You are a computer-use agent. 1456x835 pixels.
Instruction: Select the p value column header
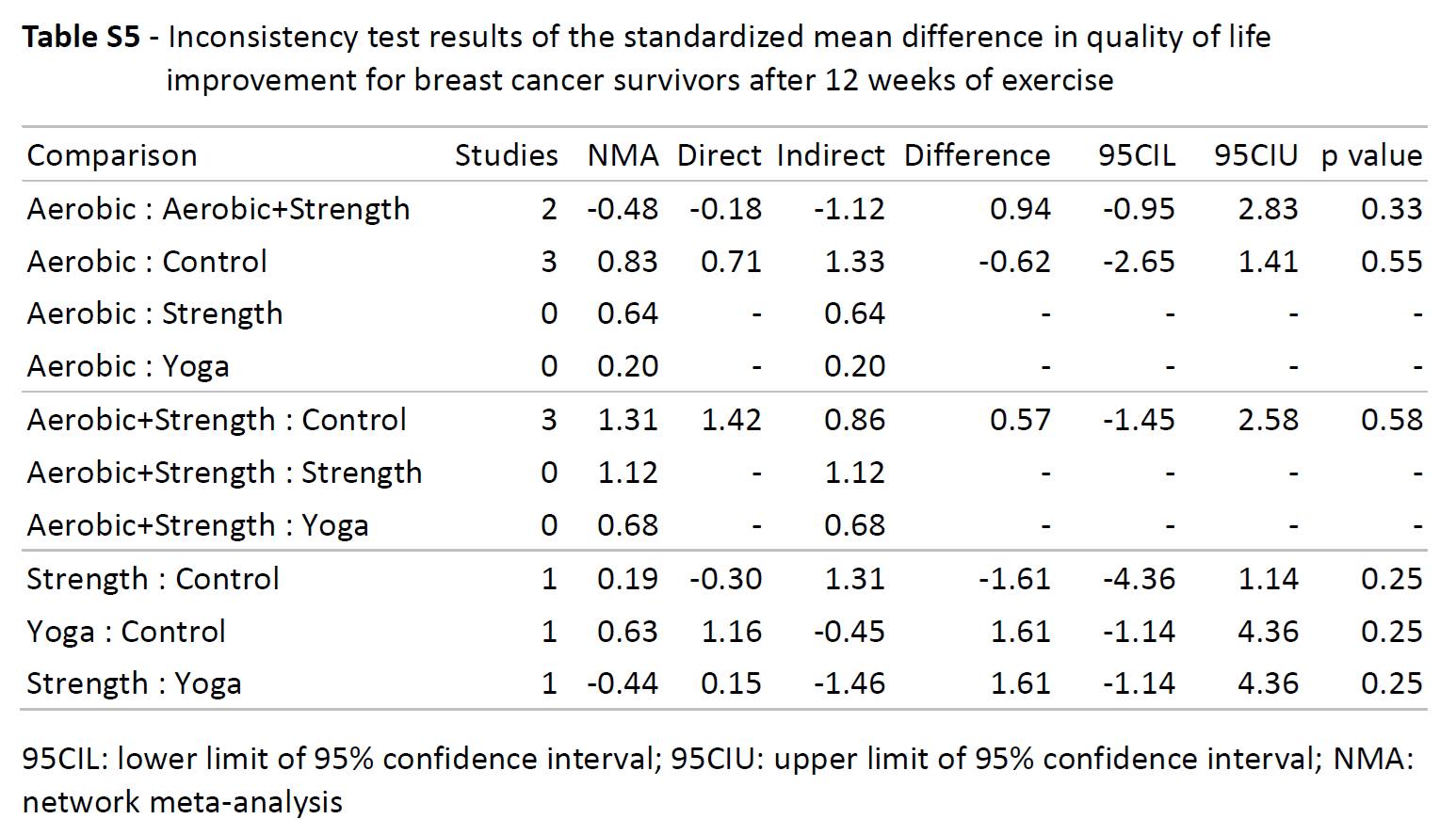pyautogui.click(x=1371, y=155)
